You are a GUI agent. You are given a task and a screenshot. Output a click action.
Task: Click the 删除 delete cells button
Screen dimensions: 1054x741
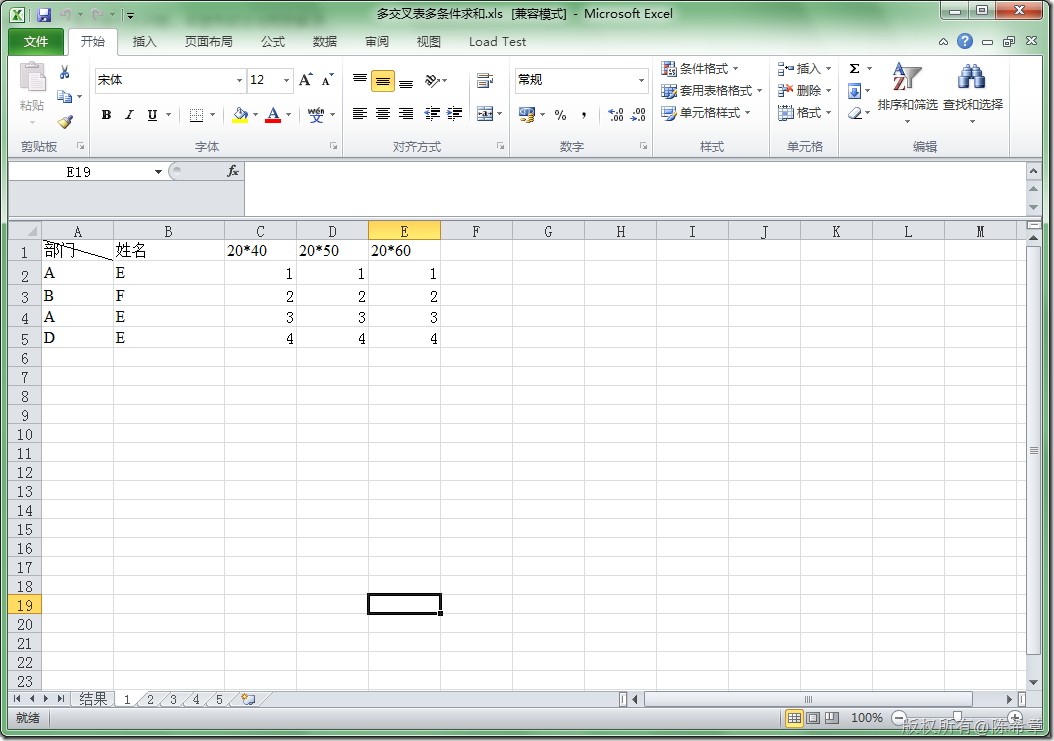805,91
